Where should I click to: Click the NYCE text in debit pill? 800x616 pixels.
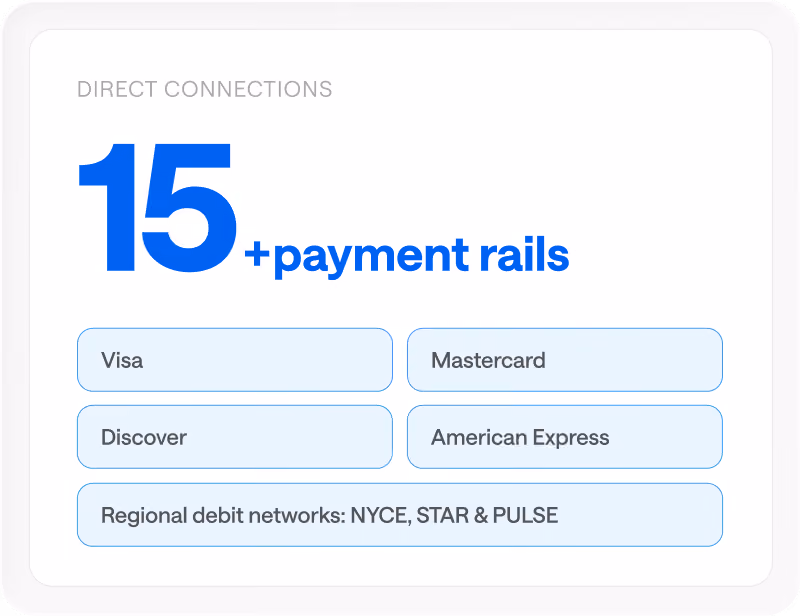[381, 515]
